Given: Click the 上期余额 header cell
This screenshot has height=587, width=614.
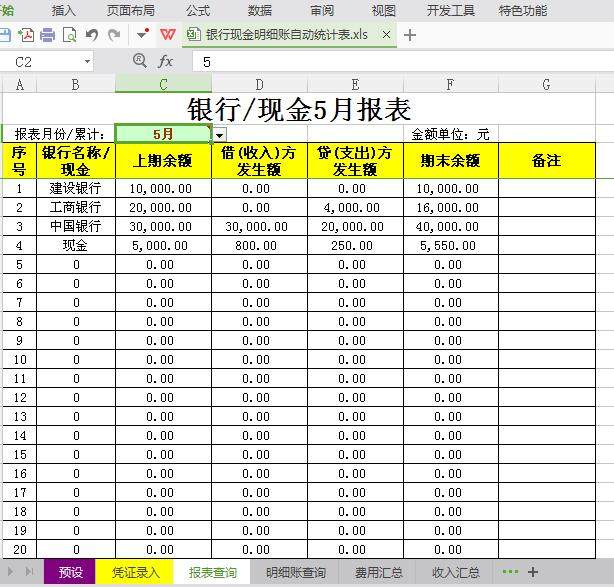Looking at the screenshot, I should coord(163,161).
